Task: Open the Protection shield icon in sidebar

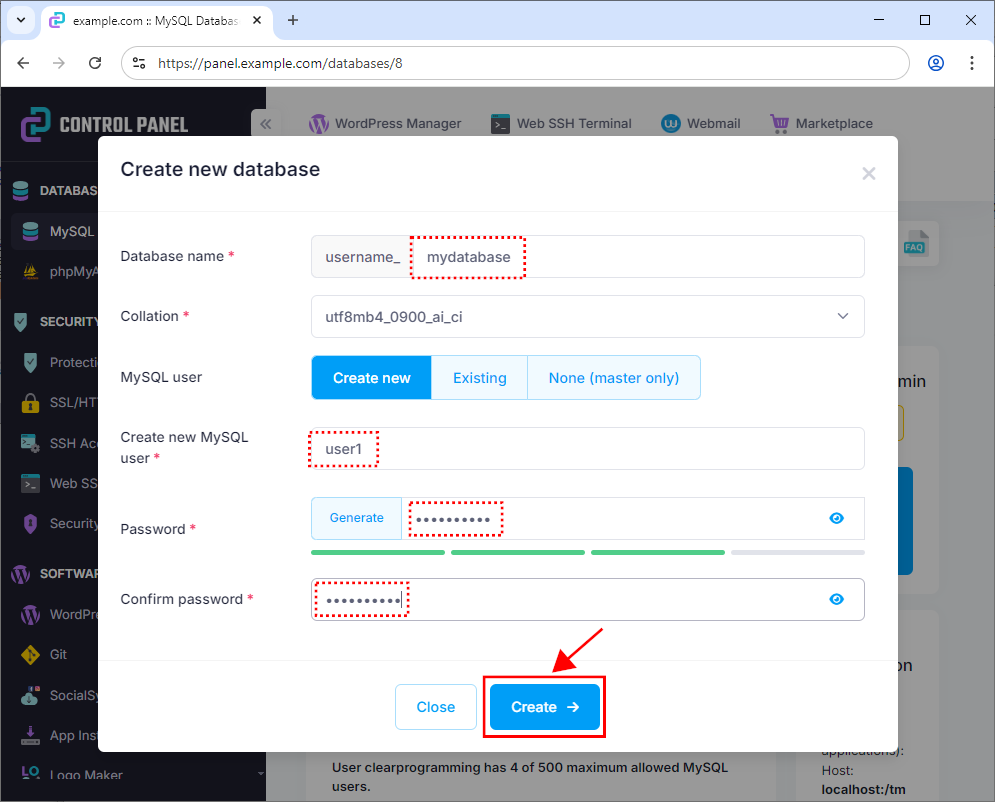Action: (x=30, y=362)
